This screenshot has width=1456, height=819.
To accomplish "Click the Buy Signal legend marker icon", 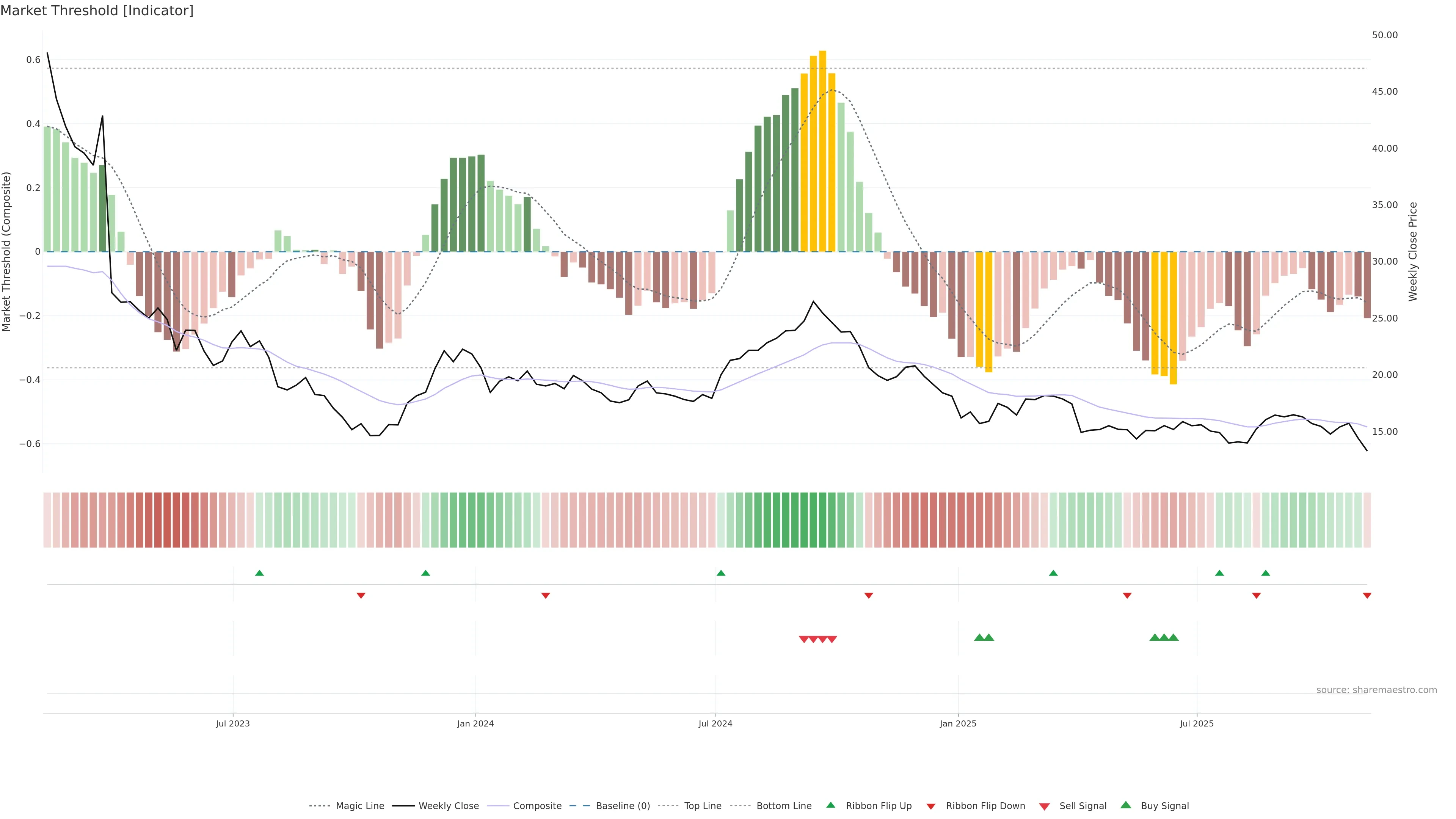I will click(x=1125, y=805).
